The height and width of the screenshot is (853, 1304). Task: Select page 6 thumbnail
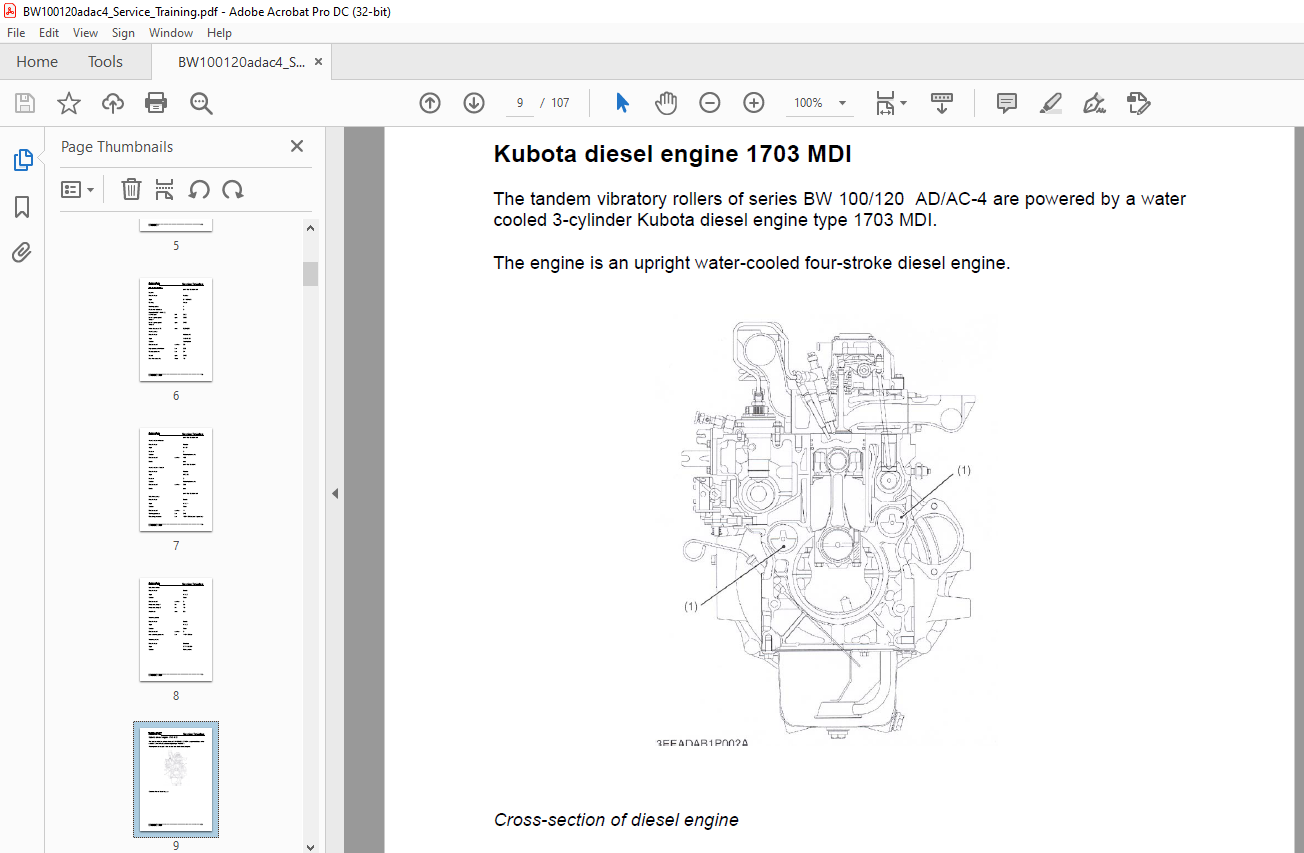point(176,329)
